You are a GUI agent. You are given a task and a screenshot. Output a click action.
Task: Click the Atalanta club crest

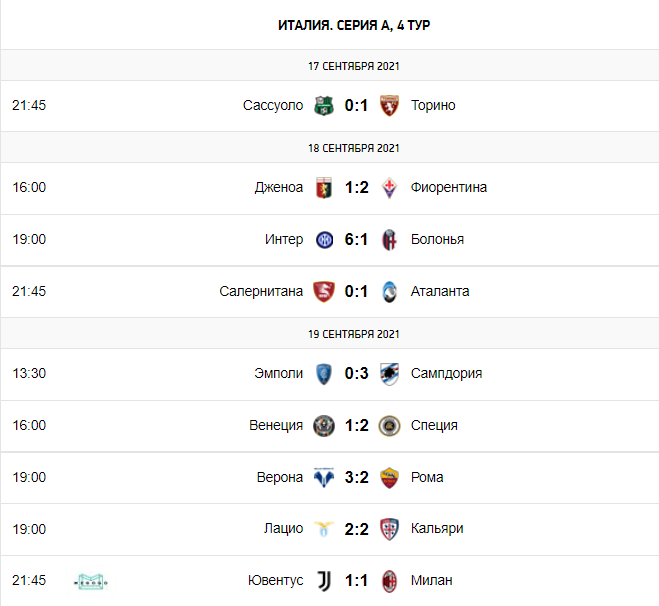click(x=390, y=291)
